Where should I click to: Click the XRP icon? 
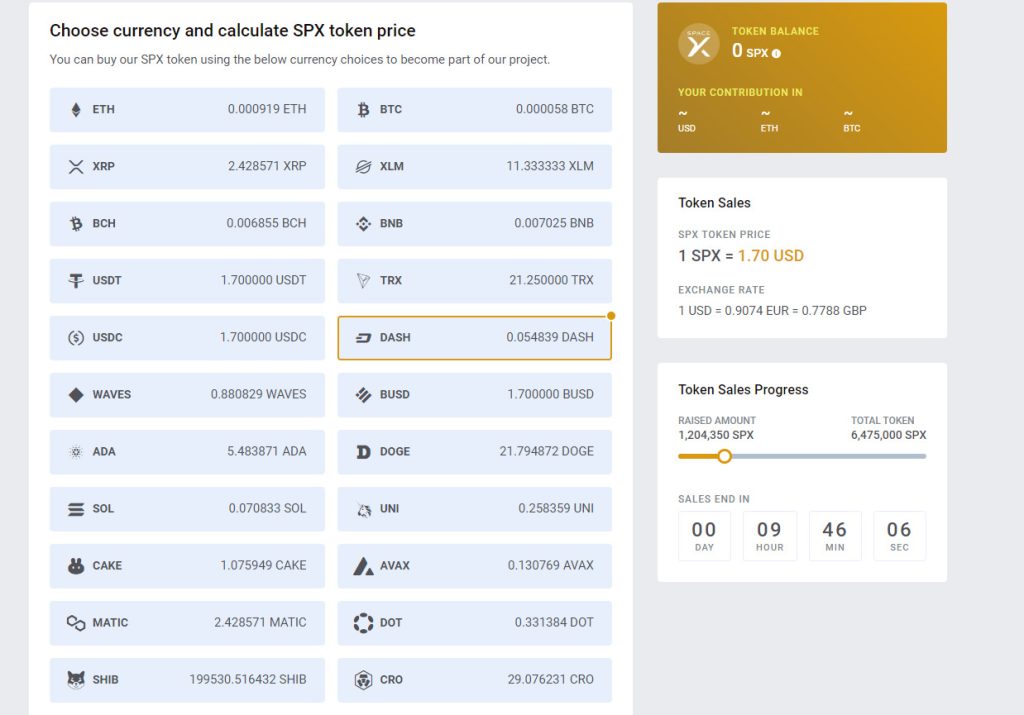75,166
